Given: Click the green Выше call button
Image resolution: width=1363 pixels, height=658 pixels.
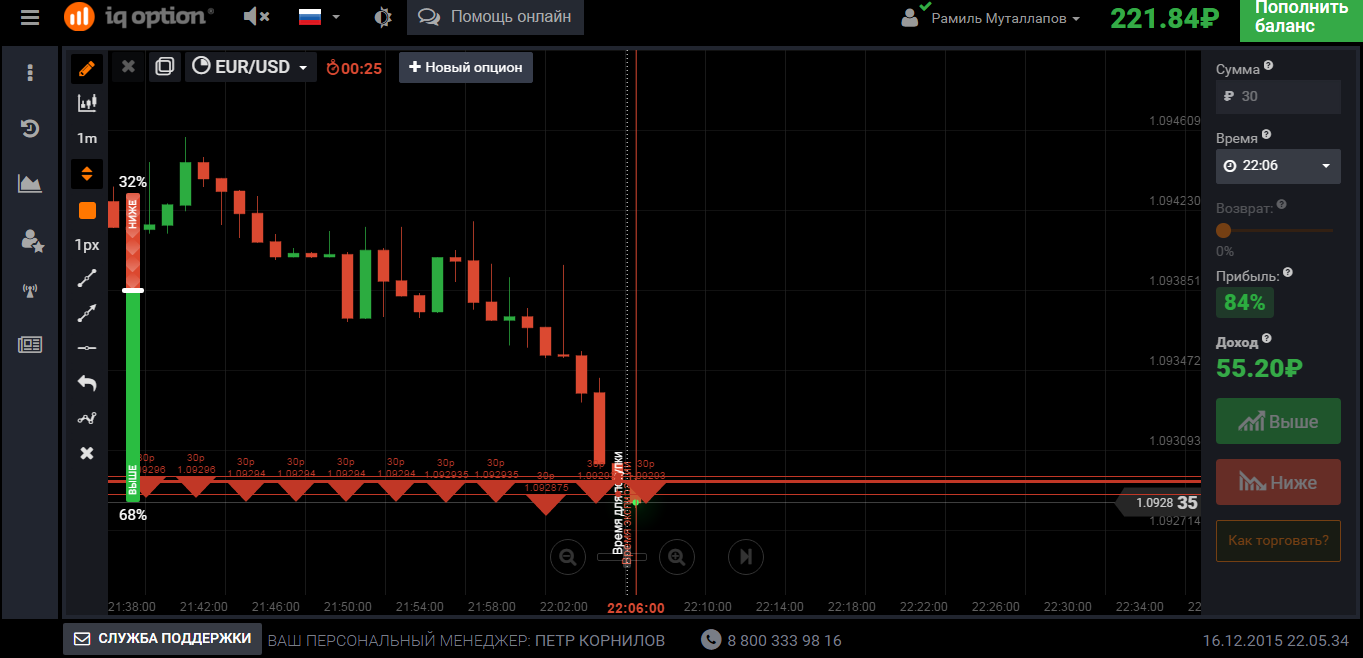Looking at the screenshot, I should tap(1278, 421).
